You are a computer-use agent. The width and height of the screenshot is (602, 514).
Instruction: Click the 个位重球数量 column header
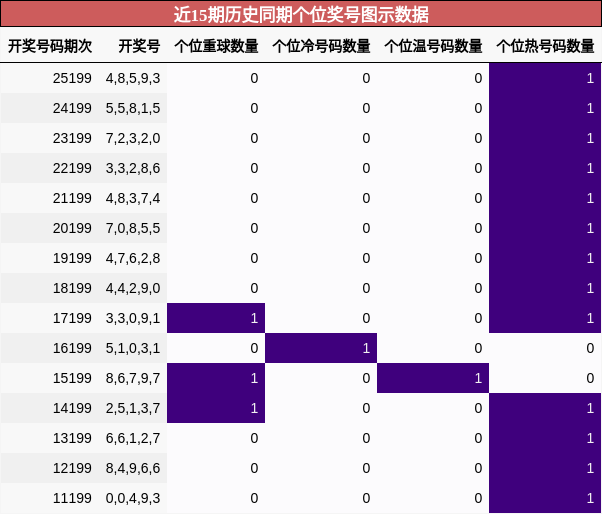(x=216, y=46)
